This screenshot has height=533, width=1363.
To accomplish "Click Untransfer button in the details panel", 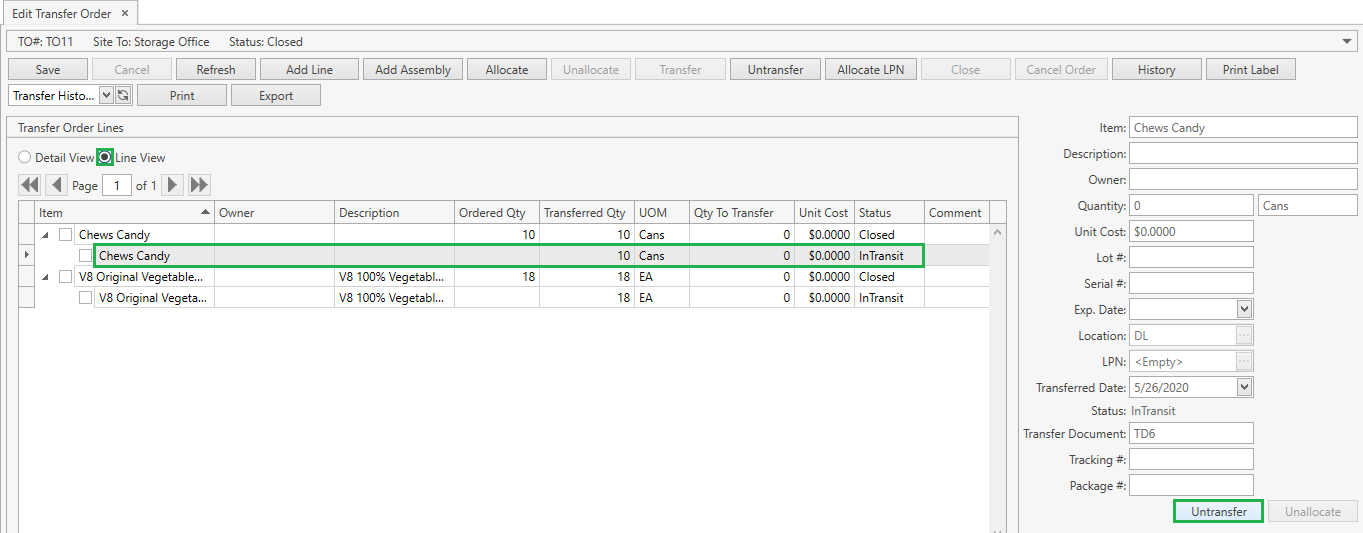I will point(1218,512).
